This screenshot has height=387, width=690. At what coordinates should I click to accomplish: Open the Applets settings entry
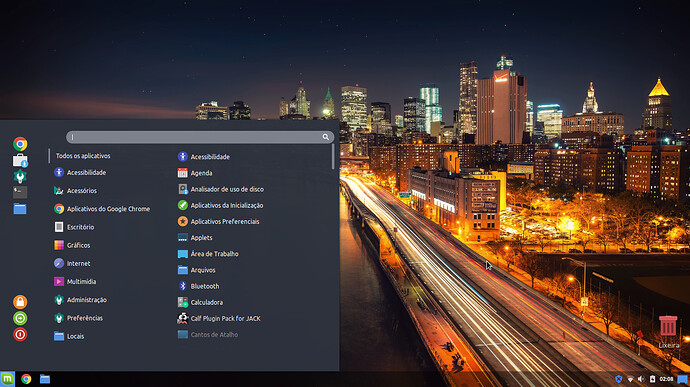point(195,238)
